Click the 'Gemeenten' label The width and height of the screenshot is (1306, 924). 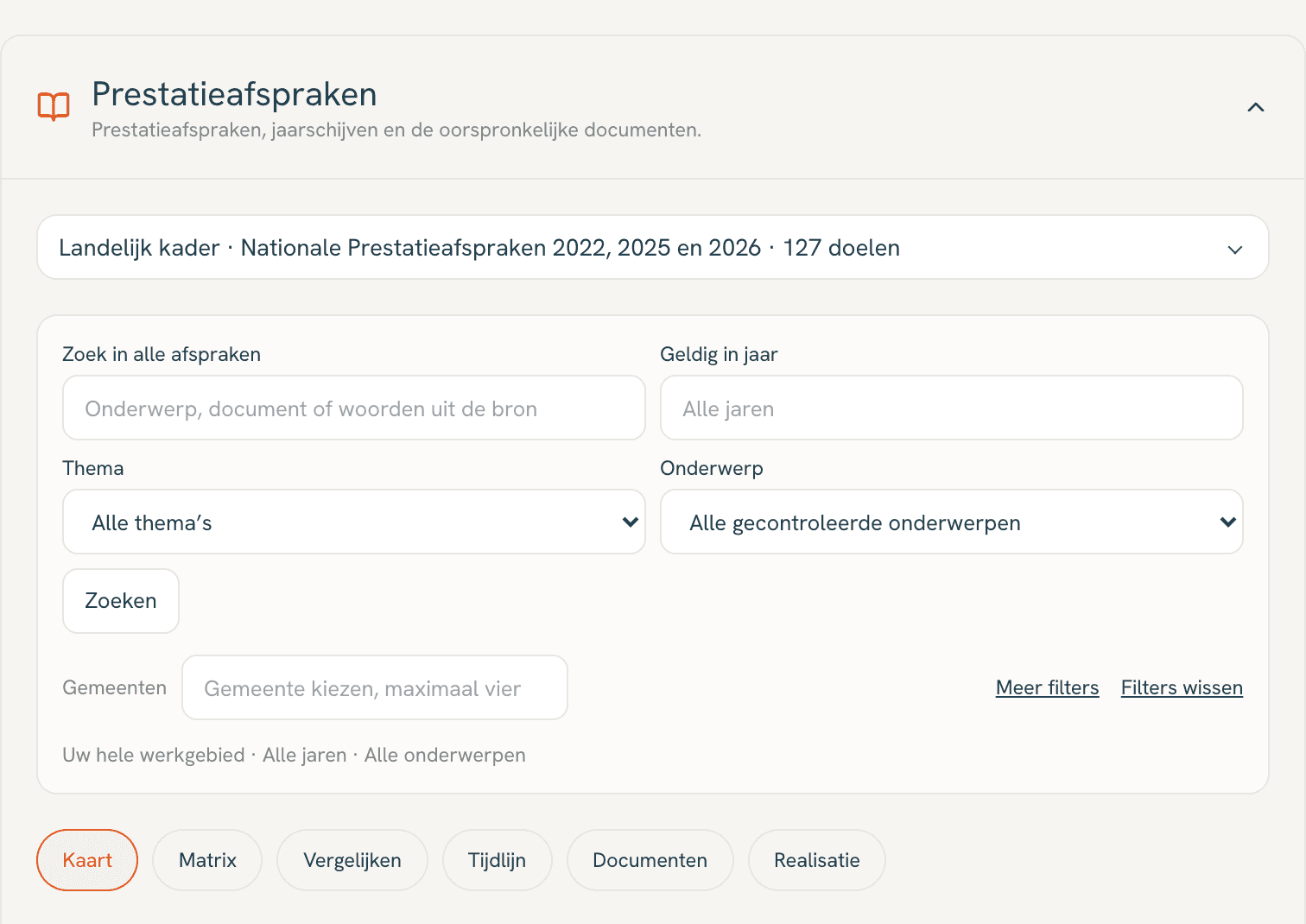click(115, 687)
